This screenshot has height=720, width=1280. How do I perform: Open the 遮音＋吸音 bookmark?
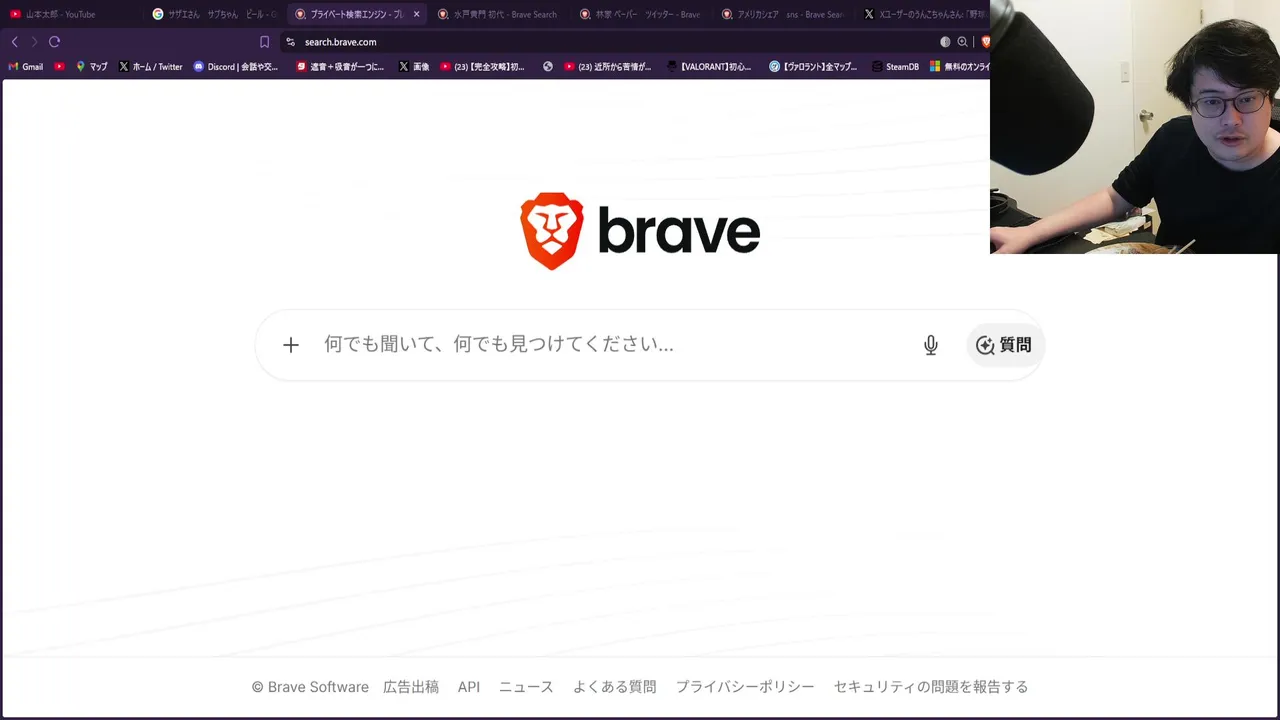[340, 67]
